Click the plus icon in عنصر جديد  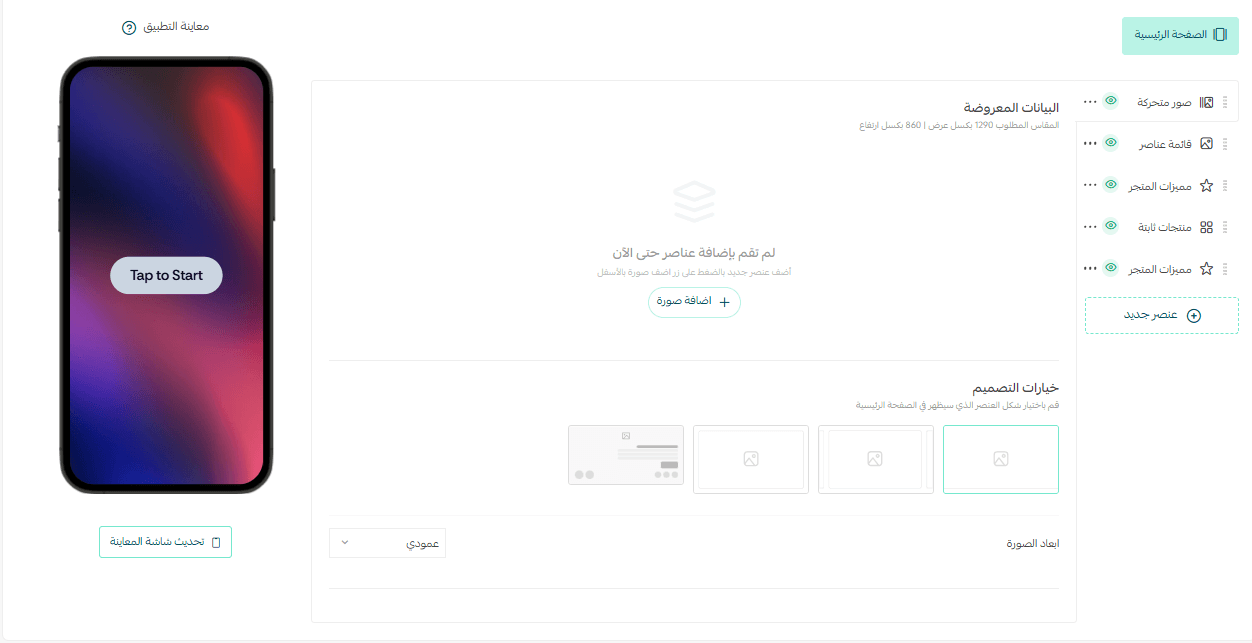coord(1193,315)
